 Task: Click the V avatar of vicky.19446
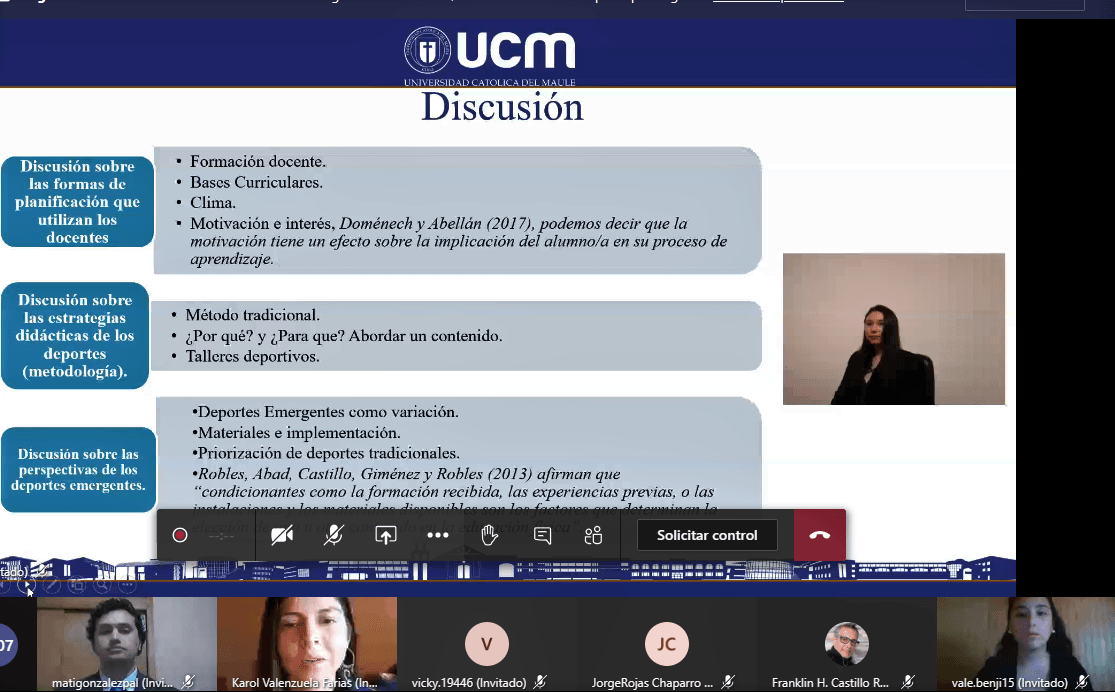pos(486,644)
